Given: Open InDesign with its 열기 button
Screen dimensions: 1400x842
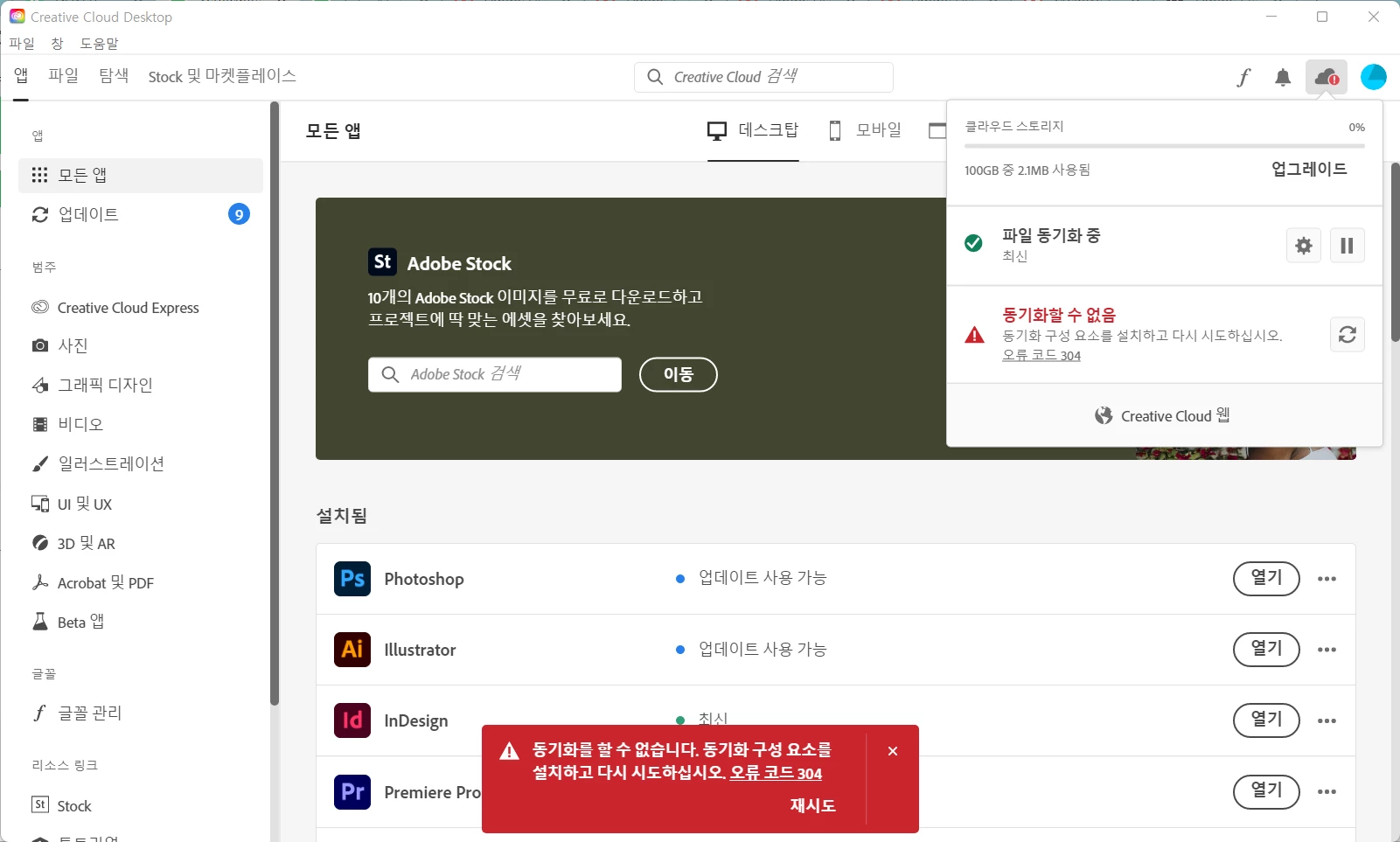Looking at the screenshot, I should (x=1266, y=720).
